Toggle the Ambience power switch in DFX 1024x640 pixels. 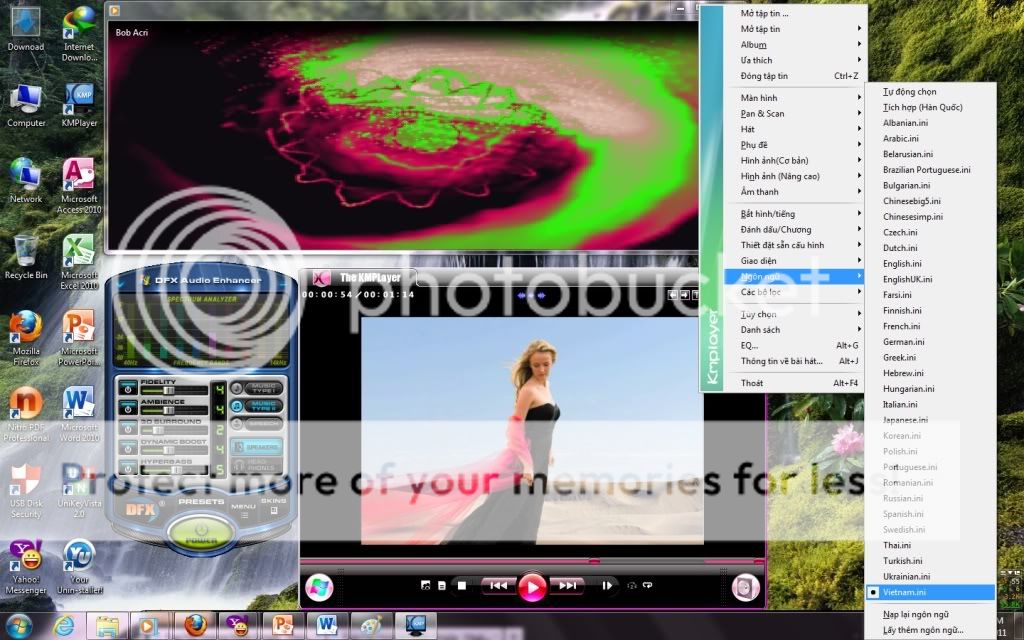[x=128, y=409]
